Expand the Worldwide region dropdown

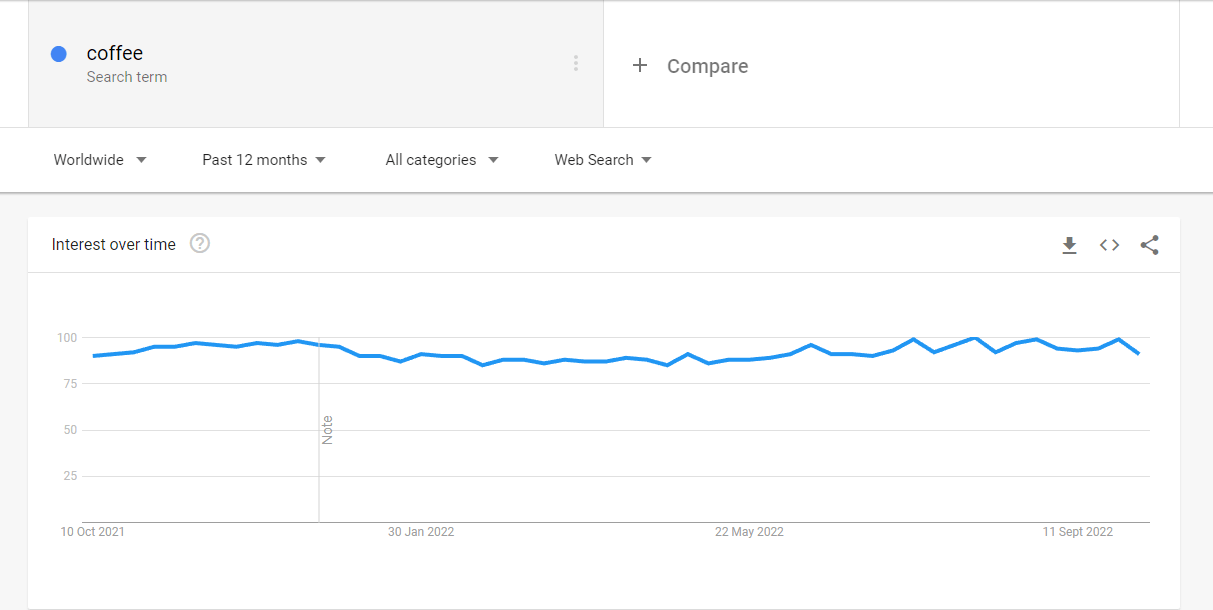100,160
